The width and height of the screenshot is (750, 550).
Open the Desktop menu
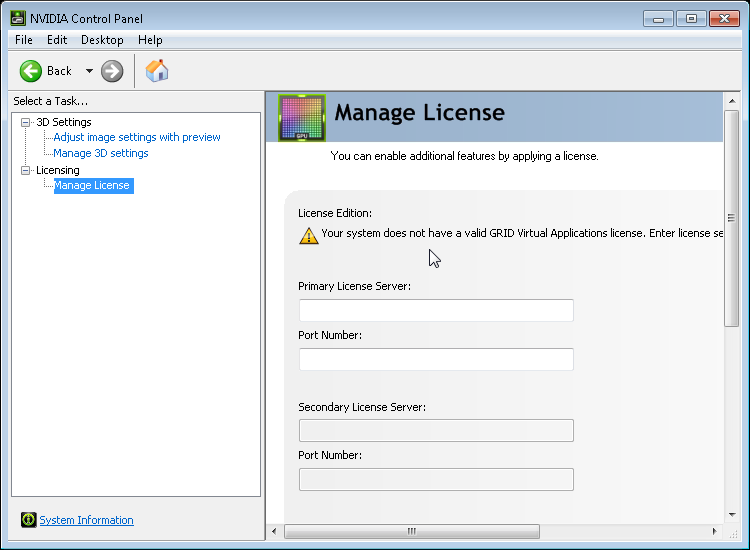102,40
